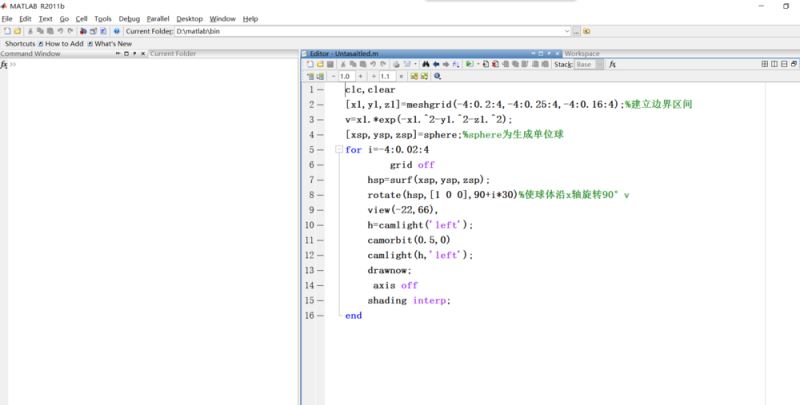Viewport: 800px width, 405px height.
Task: Multiply value by 1.1 button
Action: click(401, 76)
